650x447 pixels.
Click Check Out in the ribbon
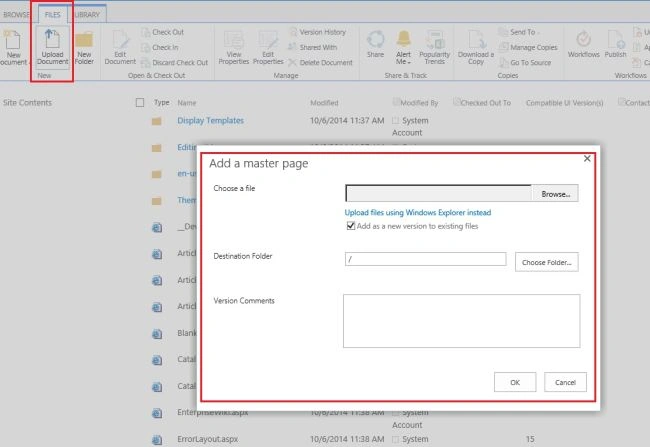(x=162, y=32)
